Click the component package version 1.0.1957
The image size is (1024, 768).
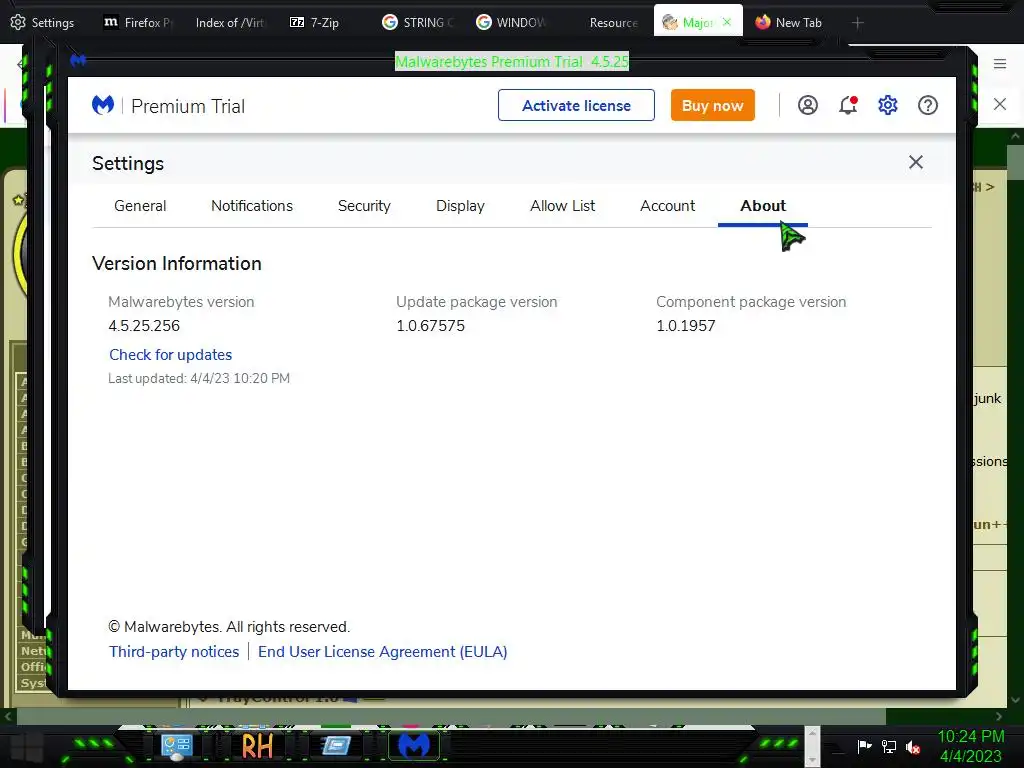pyautogui.click(x=686, y=325)
